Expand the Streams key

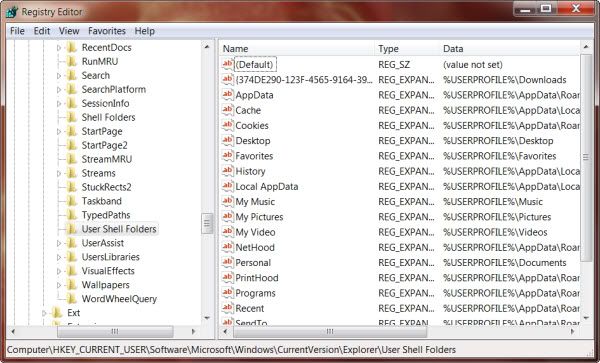tap(59, 173)
